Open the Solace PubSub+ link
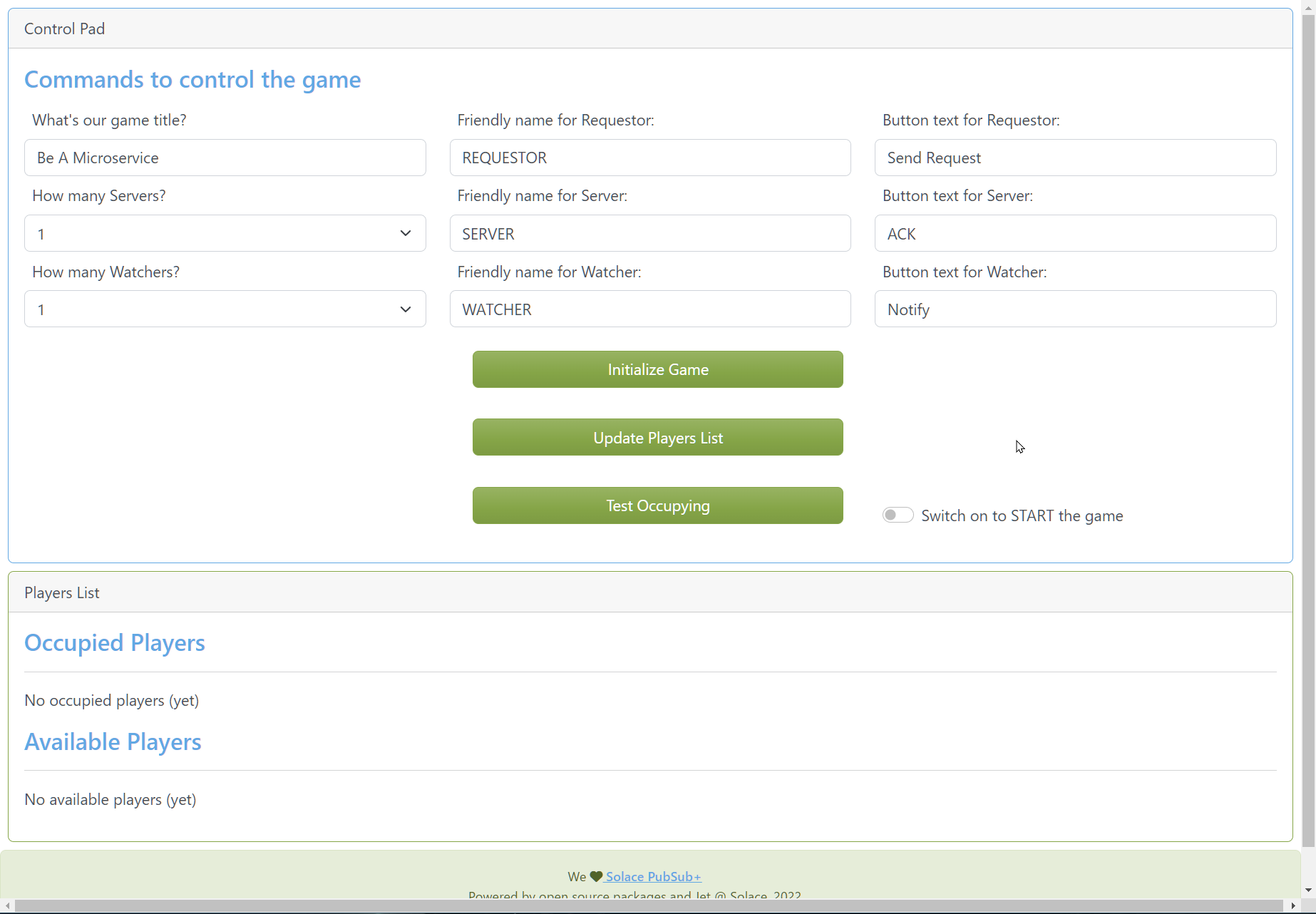 [652, 876]
